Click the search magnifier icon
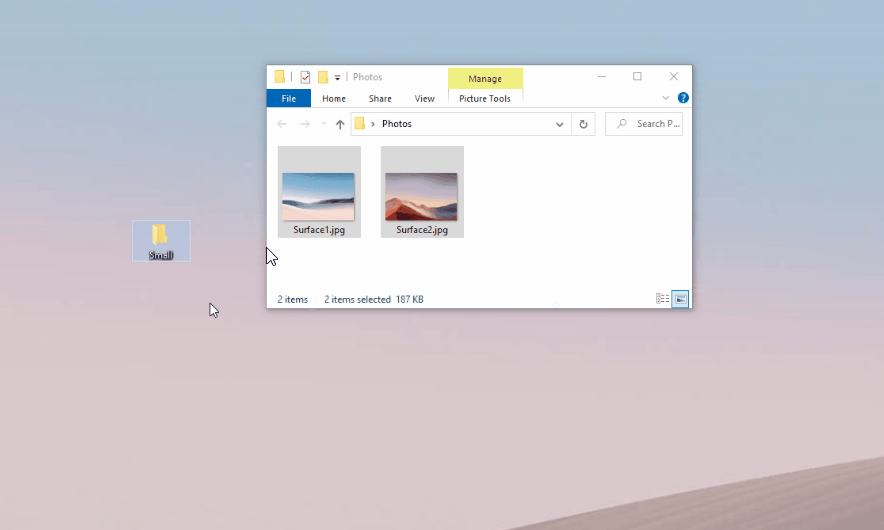 622,123
